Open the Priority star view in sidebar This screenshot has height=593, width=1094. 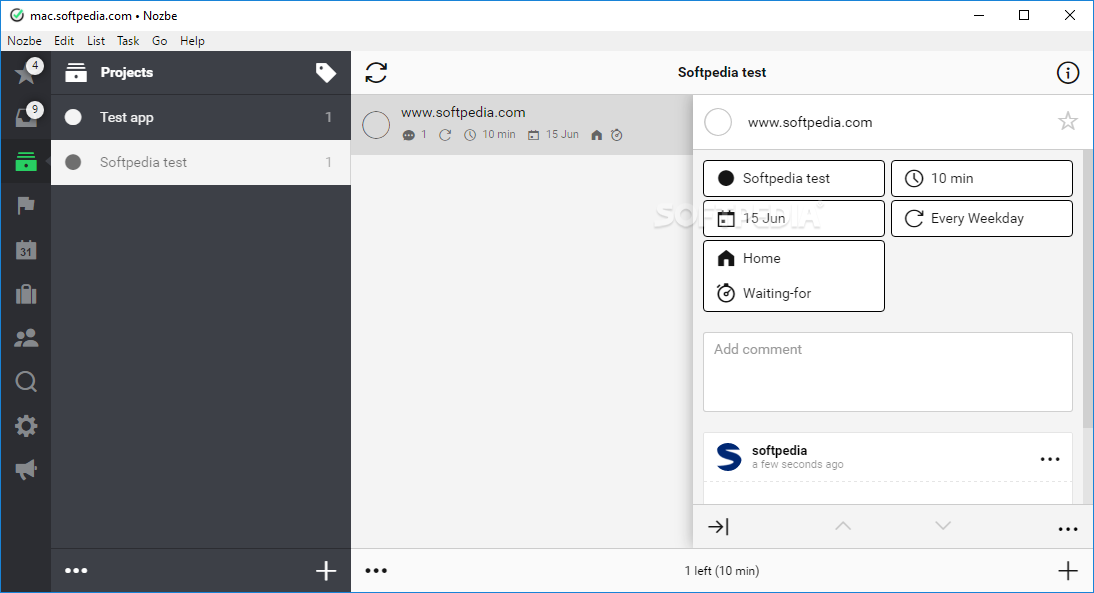pyautogui.click(x=26, y=72)
